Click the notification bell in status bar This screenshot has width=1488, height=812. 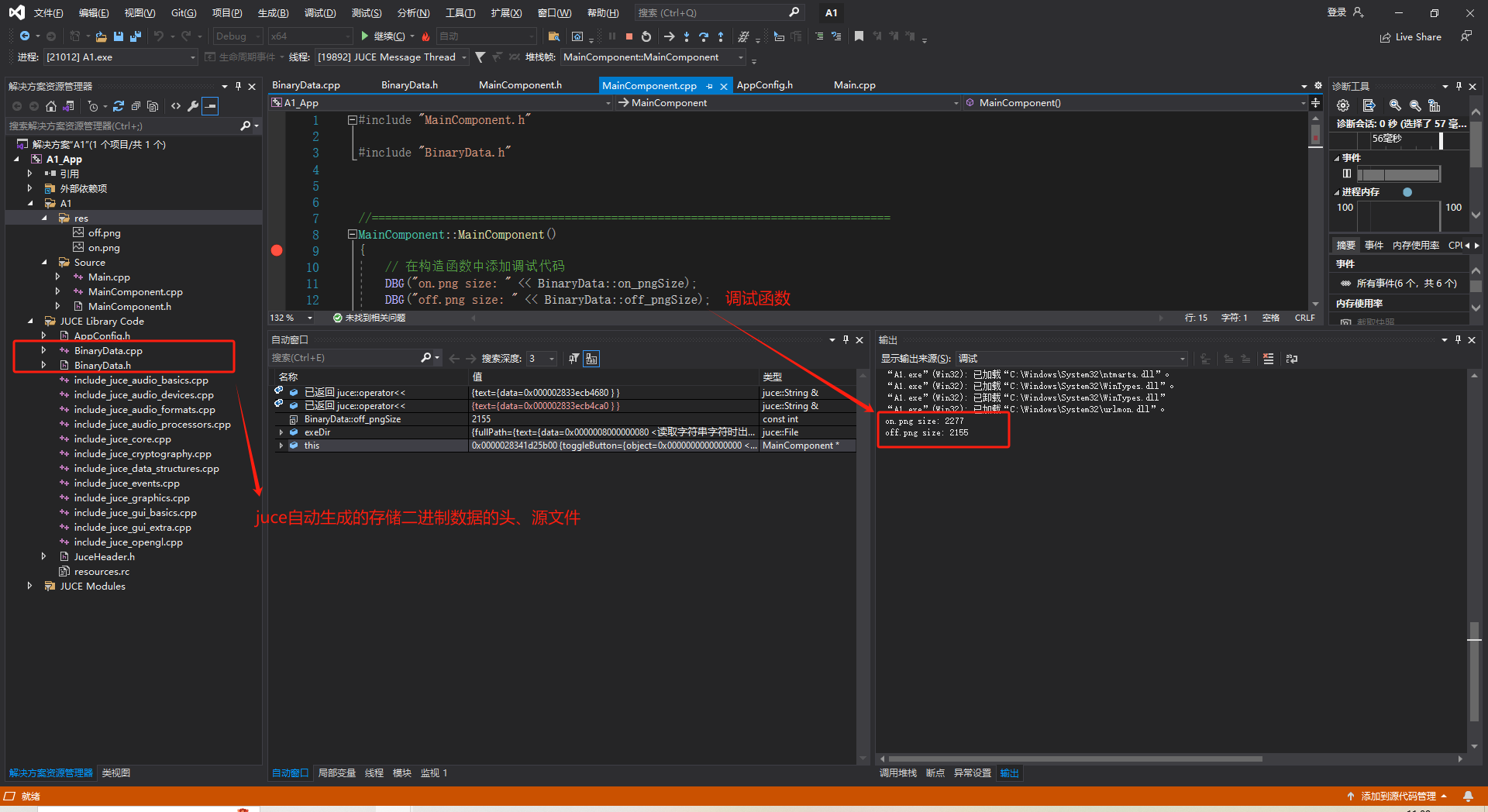pyautogui.click(x=1468, y=796)
